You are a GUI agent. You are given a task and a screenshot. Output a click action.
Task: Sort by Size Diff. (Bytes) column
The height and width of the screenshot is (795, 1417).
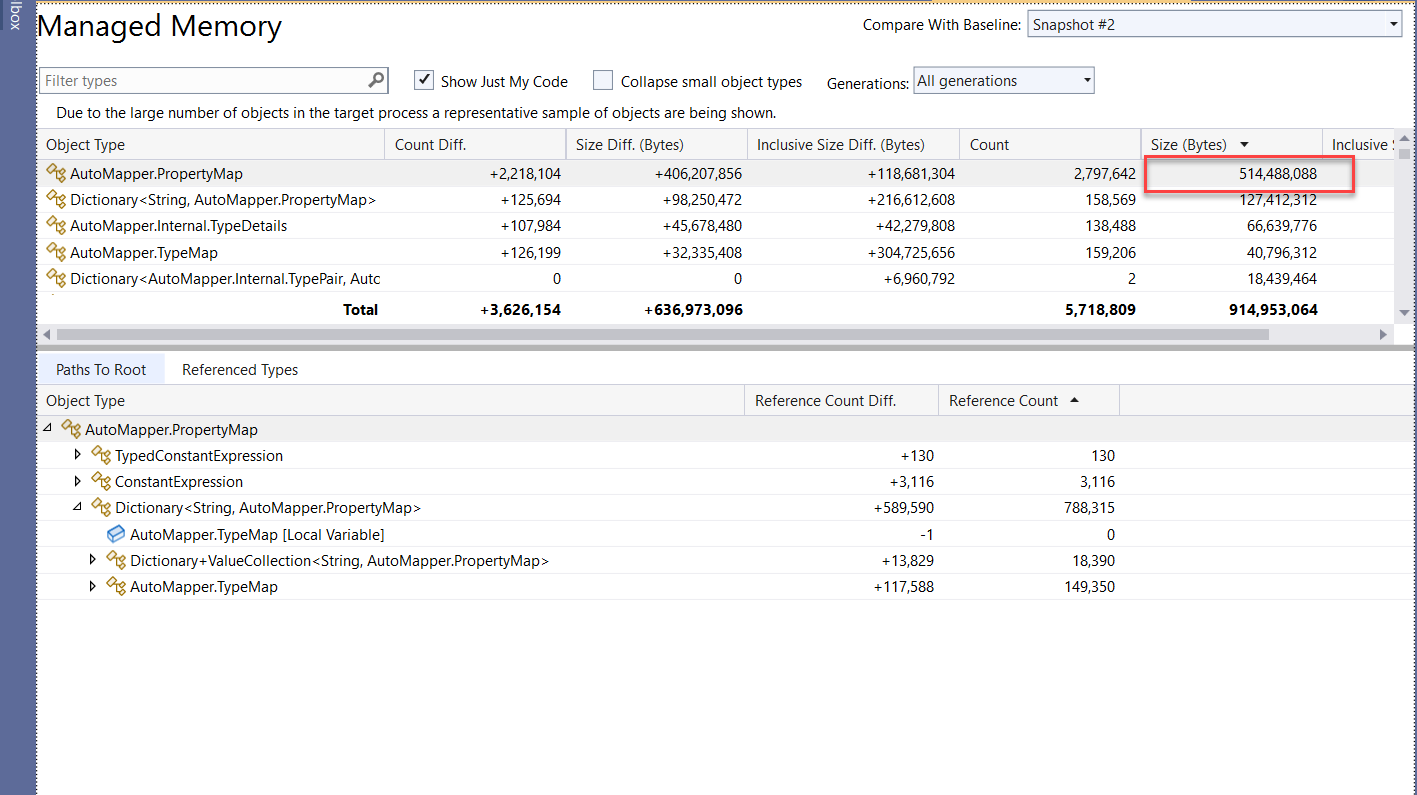[656, 144]
